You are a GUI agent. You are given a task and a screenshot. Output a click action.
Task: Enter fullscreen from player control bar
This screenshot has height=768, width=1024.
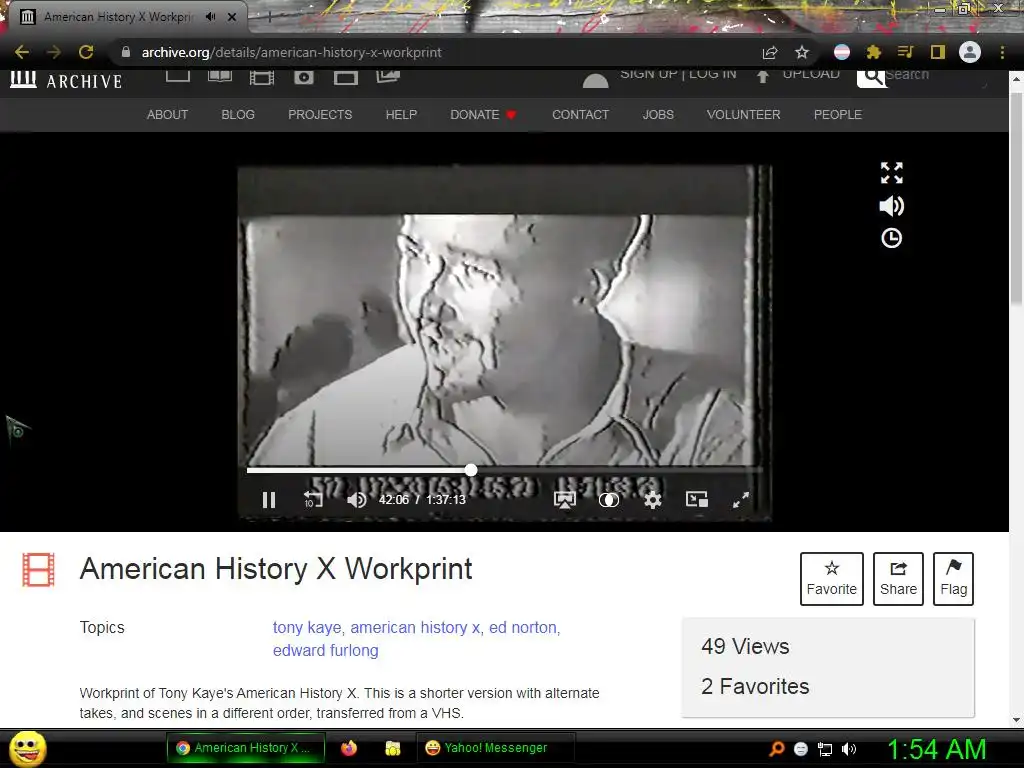coord(741,500)
